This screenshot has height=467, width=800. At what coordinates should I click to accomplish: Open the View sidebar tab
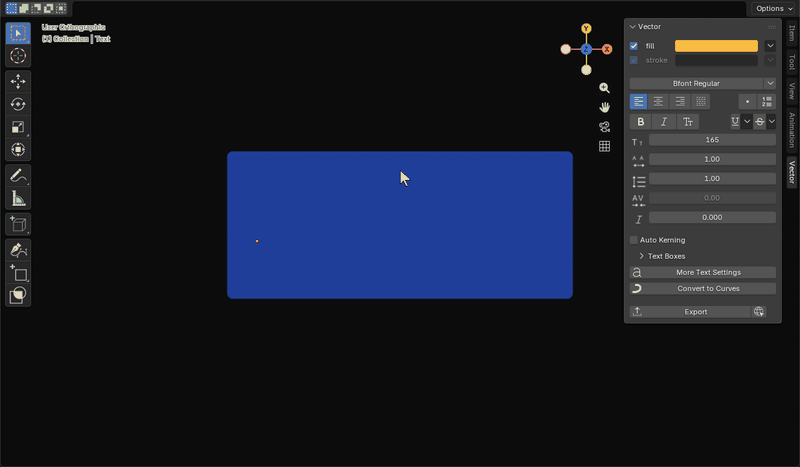click(791, 91)
